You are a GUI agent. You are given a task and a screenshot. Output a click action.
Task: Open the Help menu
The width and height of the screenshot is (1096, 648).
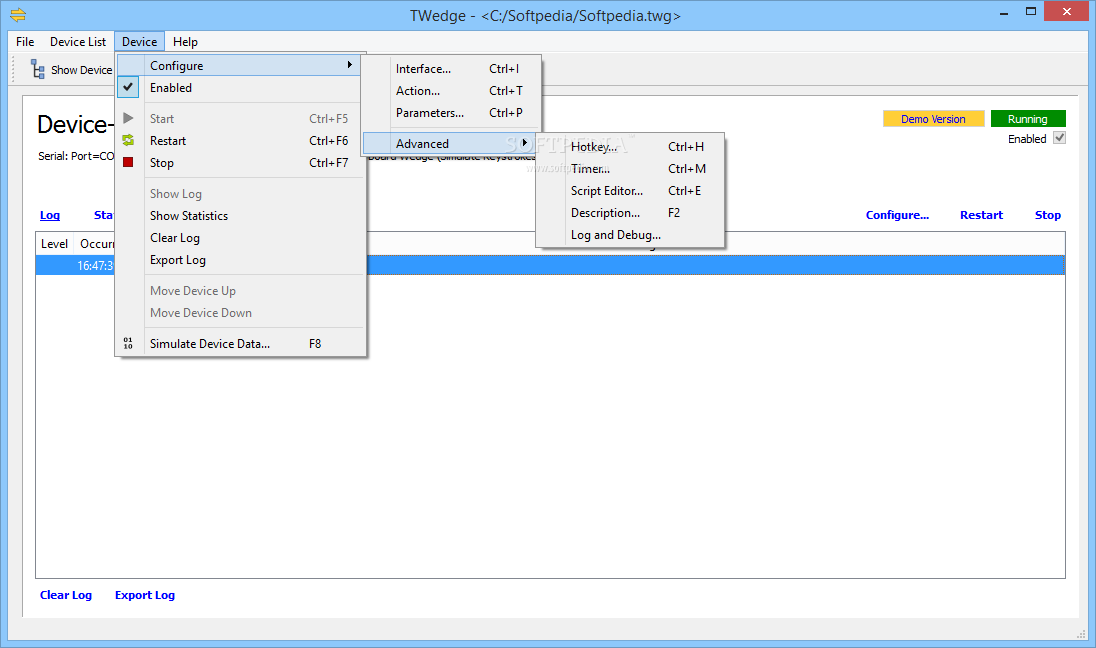[185, 42]
